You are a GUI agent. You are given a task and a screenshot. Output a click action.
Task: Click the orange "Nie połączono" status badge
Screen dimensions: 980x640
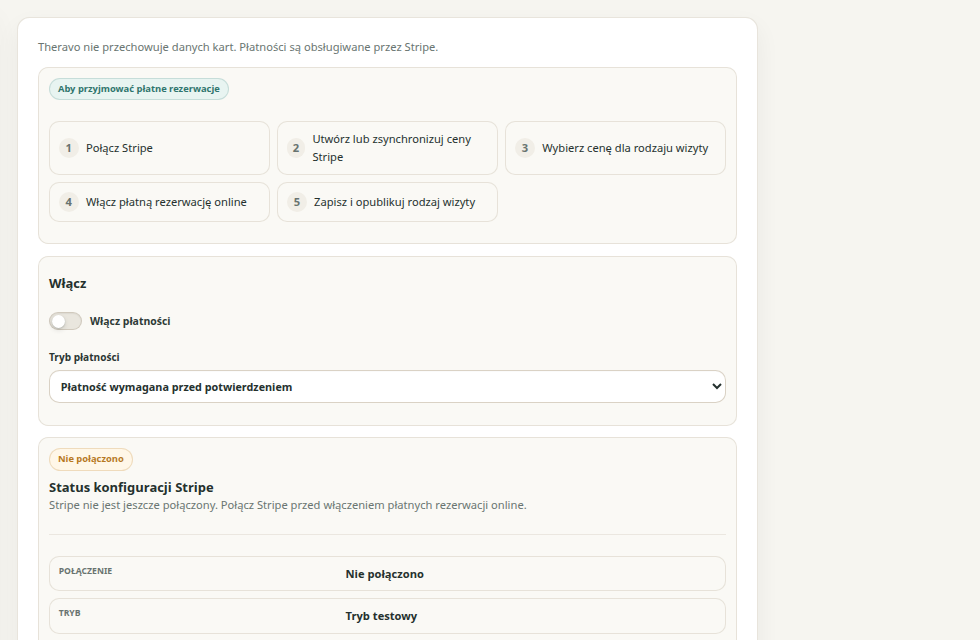pyautogui.click(x=91, y=459)
